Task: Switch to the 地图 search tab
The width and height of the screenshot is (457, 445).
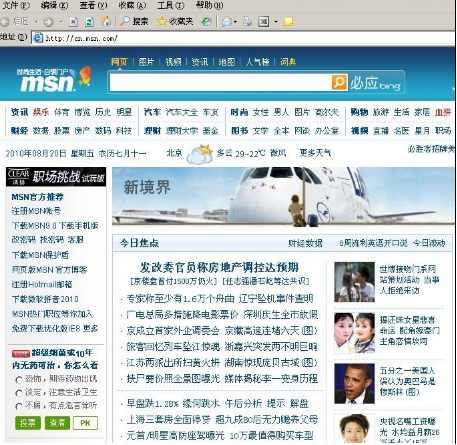Action: click(x=227, y=62)
